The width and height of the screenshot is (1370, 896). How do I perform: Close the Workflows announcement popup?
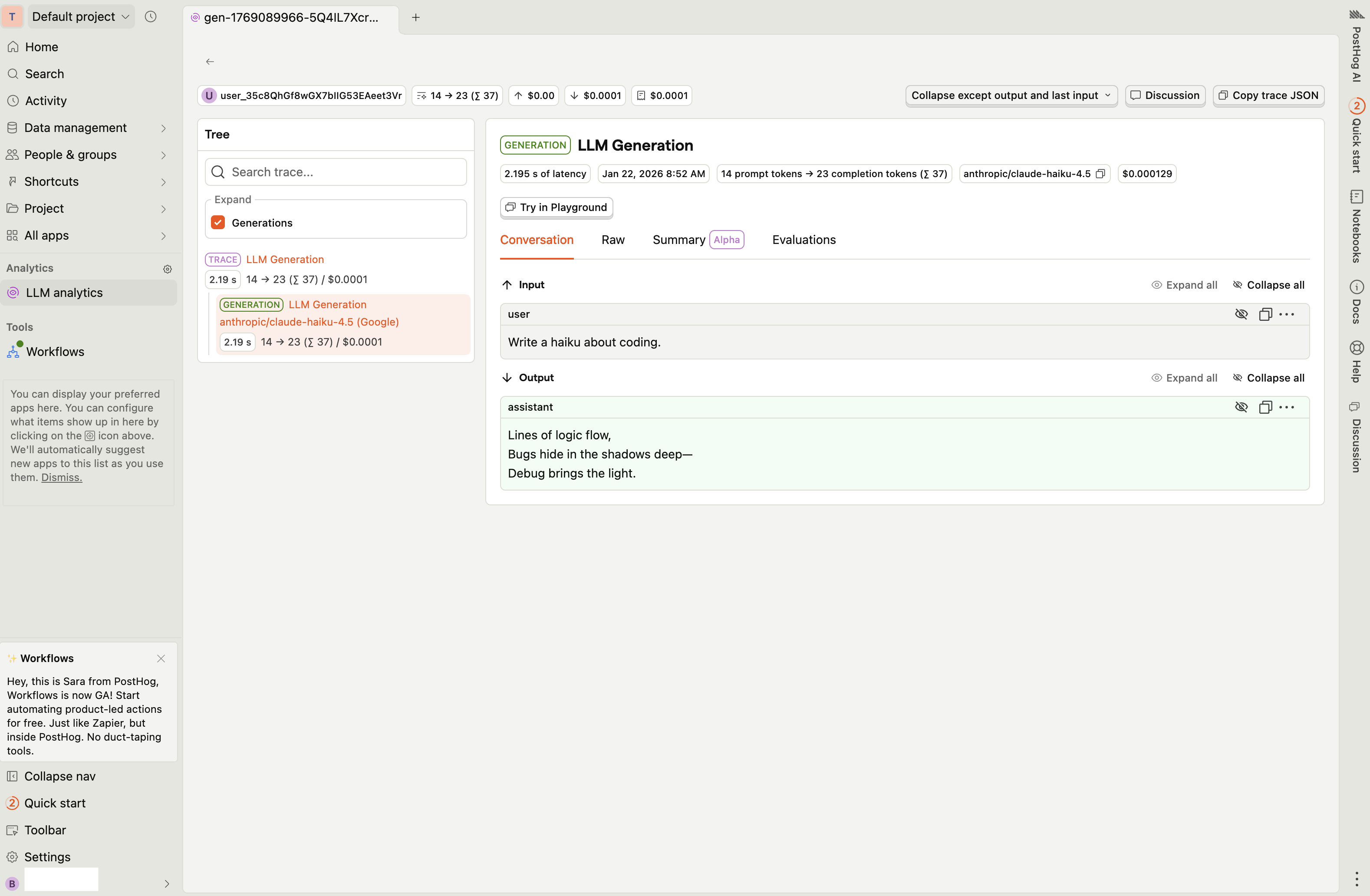pos(161,659)
